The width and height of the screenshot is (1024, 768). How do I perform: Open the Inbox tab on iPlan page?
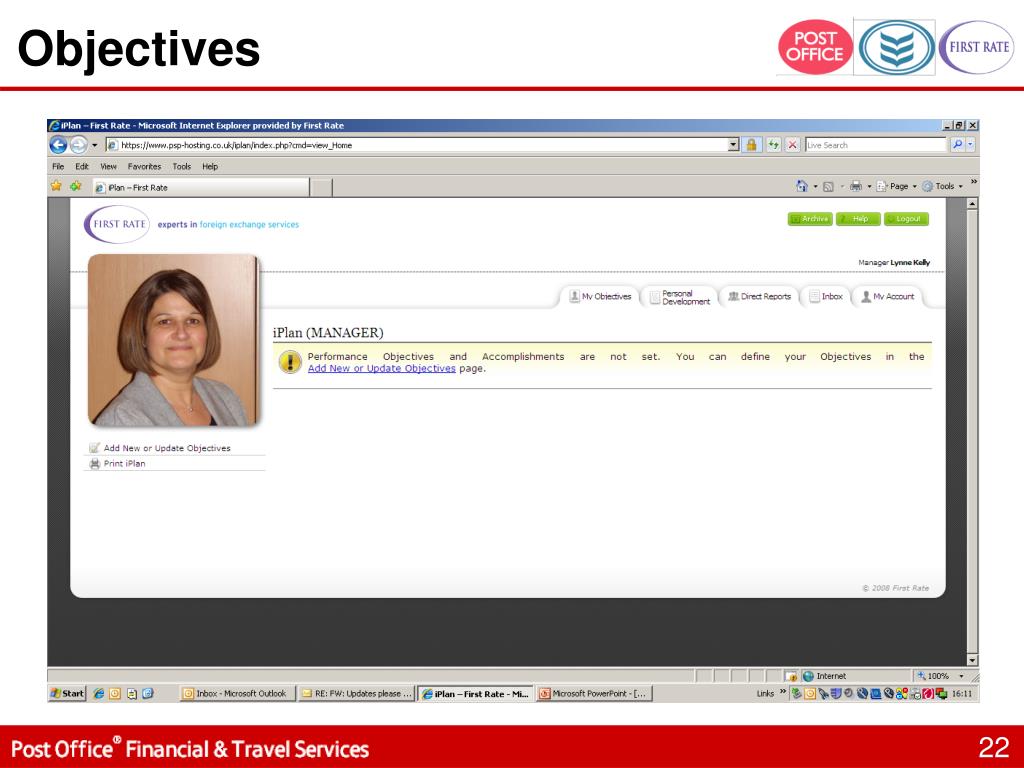826,296
